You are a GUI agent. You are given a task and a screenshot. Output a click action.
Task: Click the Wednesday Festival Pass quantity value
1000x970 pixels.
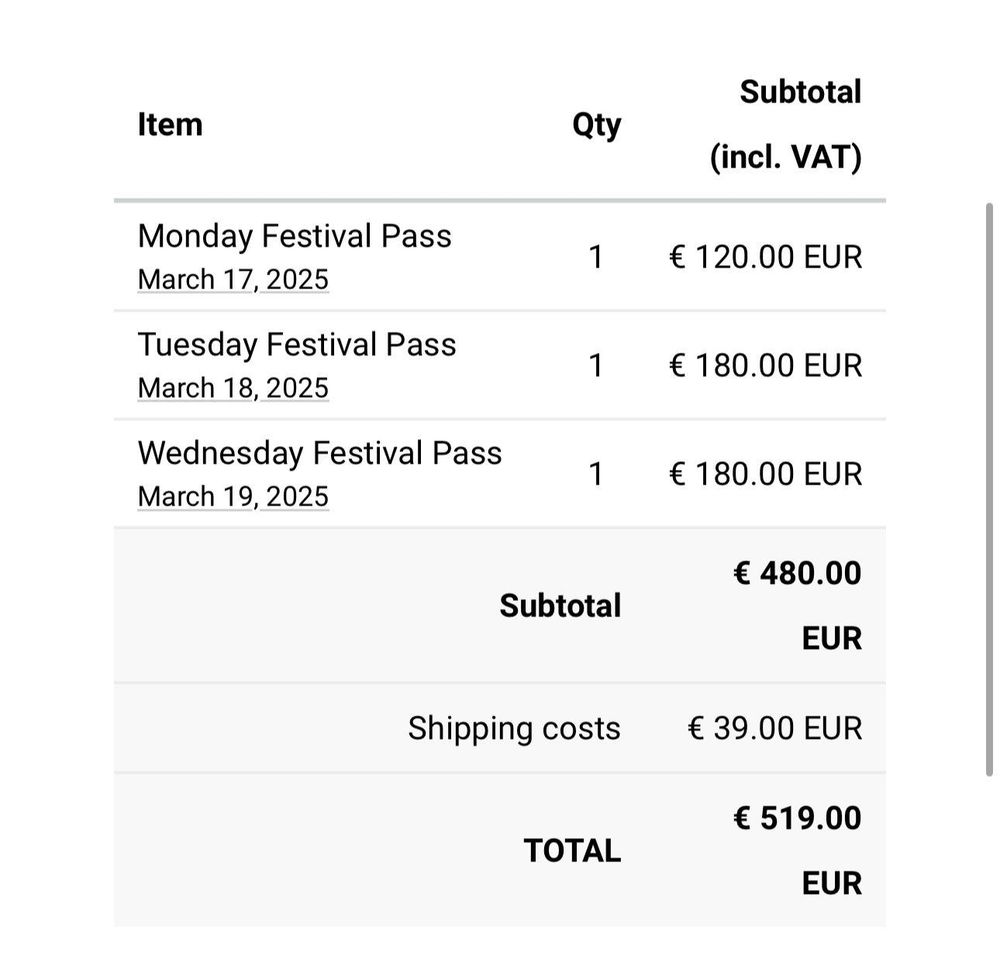pos(596,474)
